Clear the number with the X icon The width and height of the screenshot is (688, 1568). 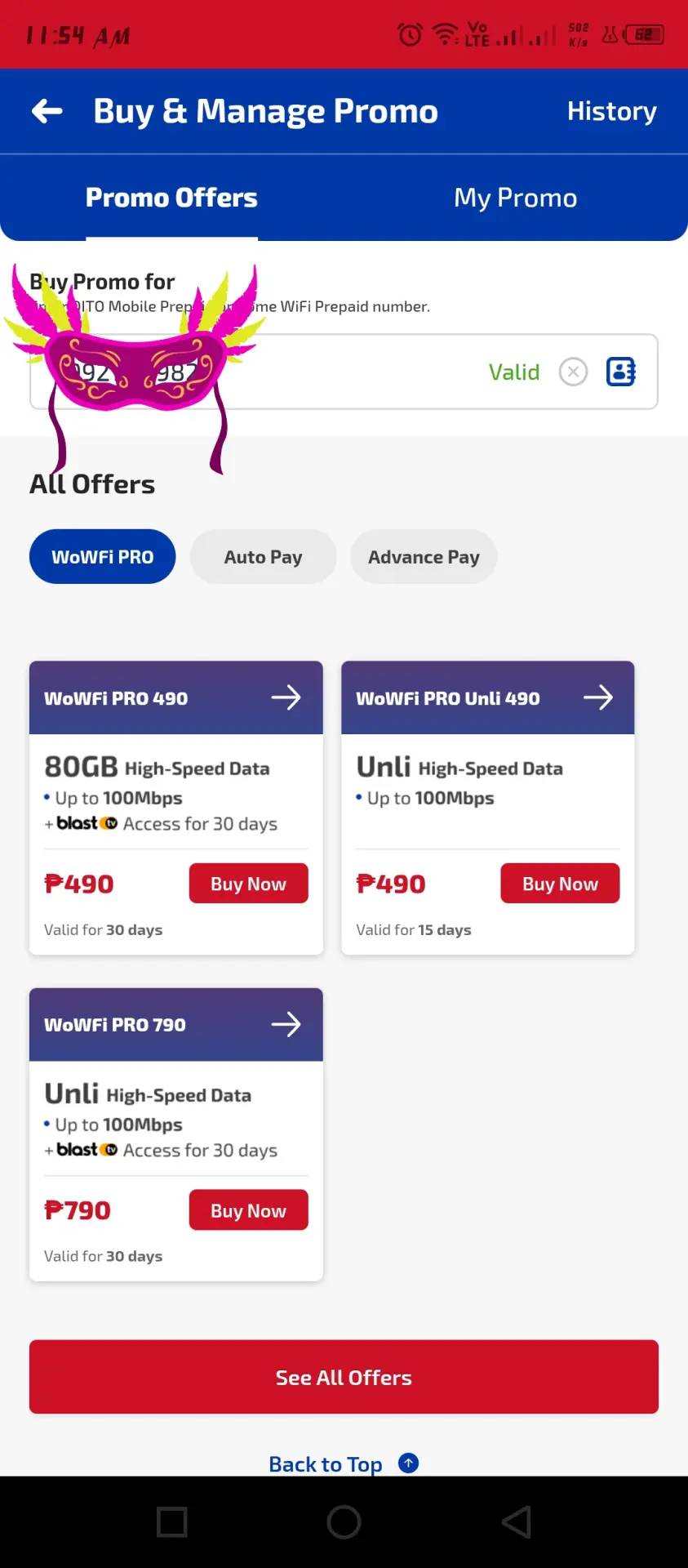tap(573, 372)
